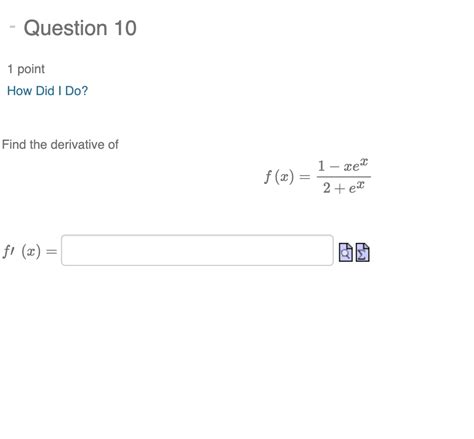Click the word derivative in the prompt
Viewport: 474px width, 439px height.
[77, 144]
